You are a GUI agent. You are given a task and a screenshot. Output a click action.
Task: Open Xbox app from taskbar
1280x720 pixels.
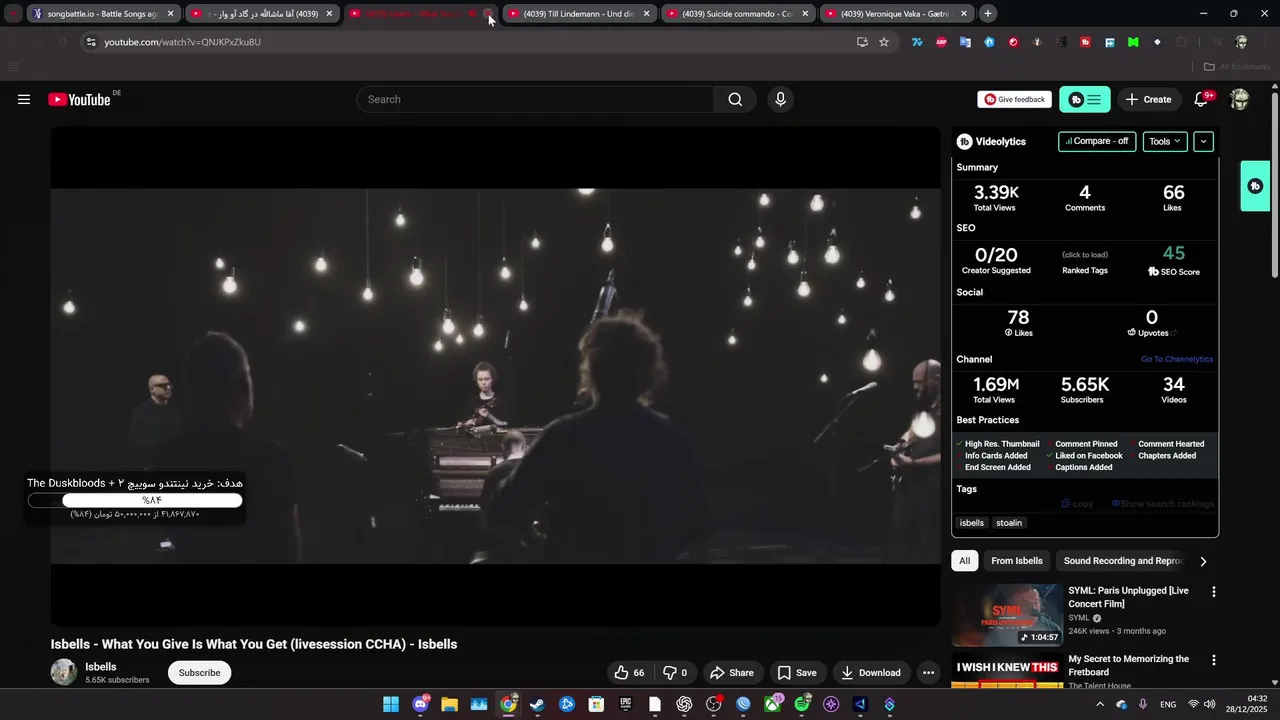tap(772, 704)
